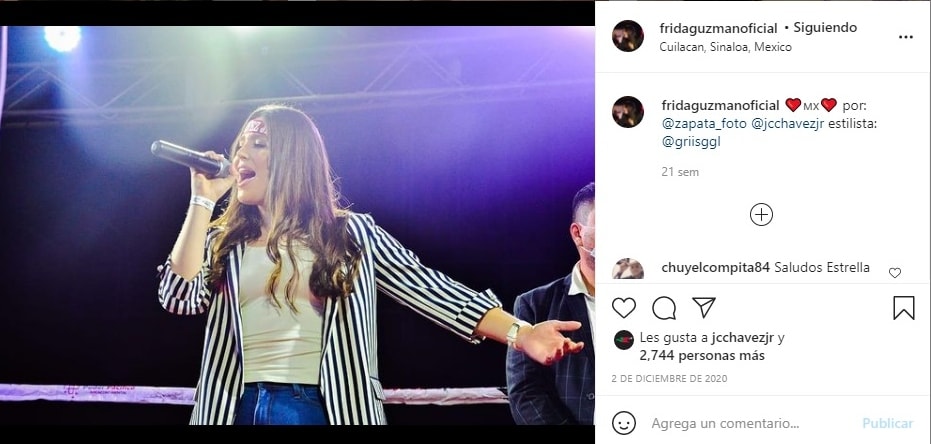Like chuyelcompita84's comment

[x=895, y=273]
